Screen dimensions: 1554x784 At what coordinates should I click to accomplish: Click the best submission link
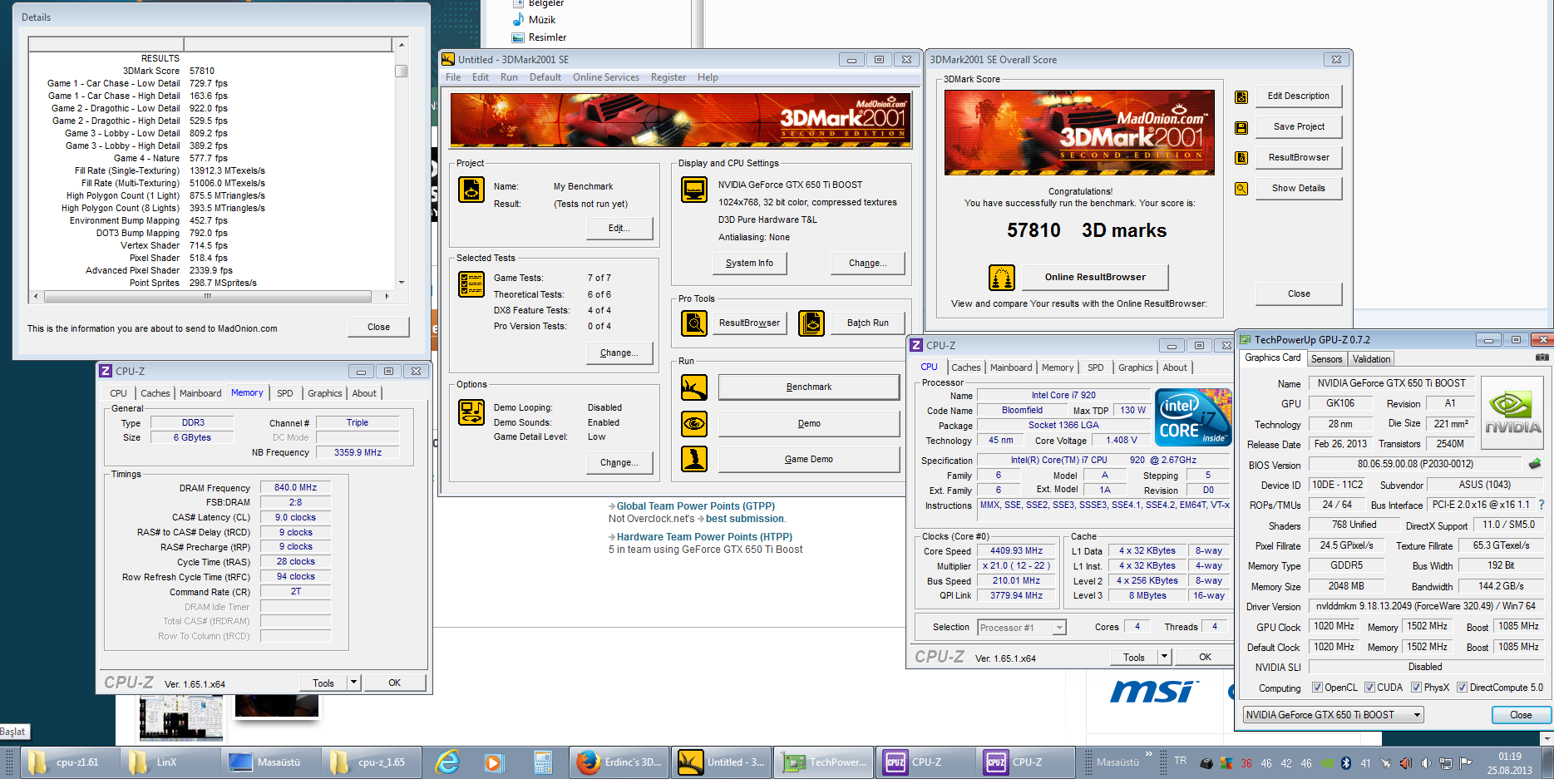tap(745, 519)
